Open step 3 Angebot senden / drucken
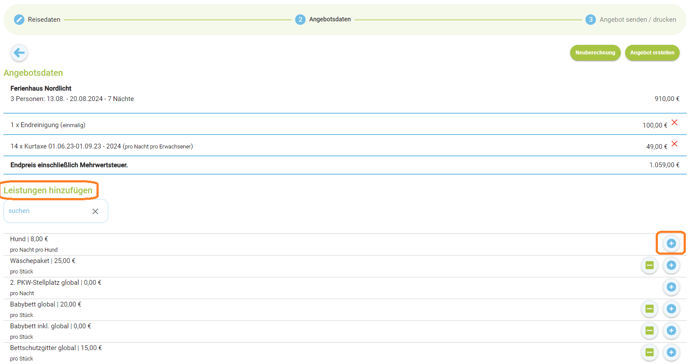Viewport: 688px width, 364px height. pos(631,19)
